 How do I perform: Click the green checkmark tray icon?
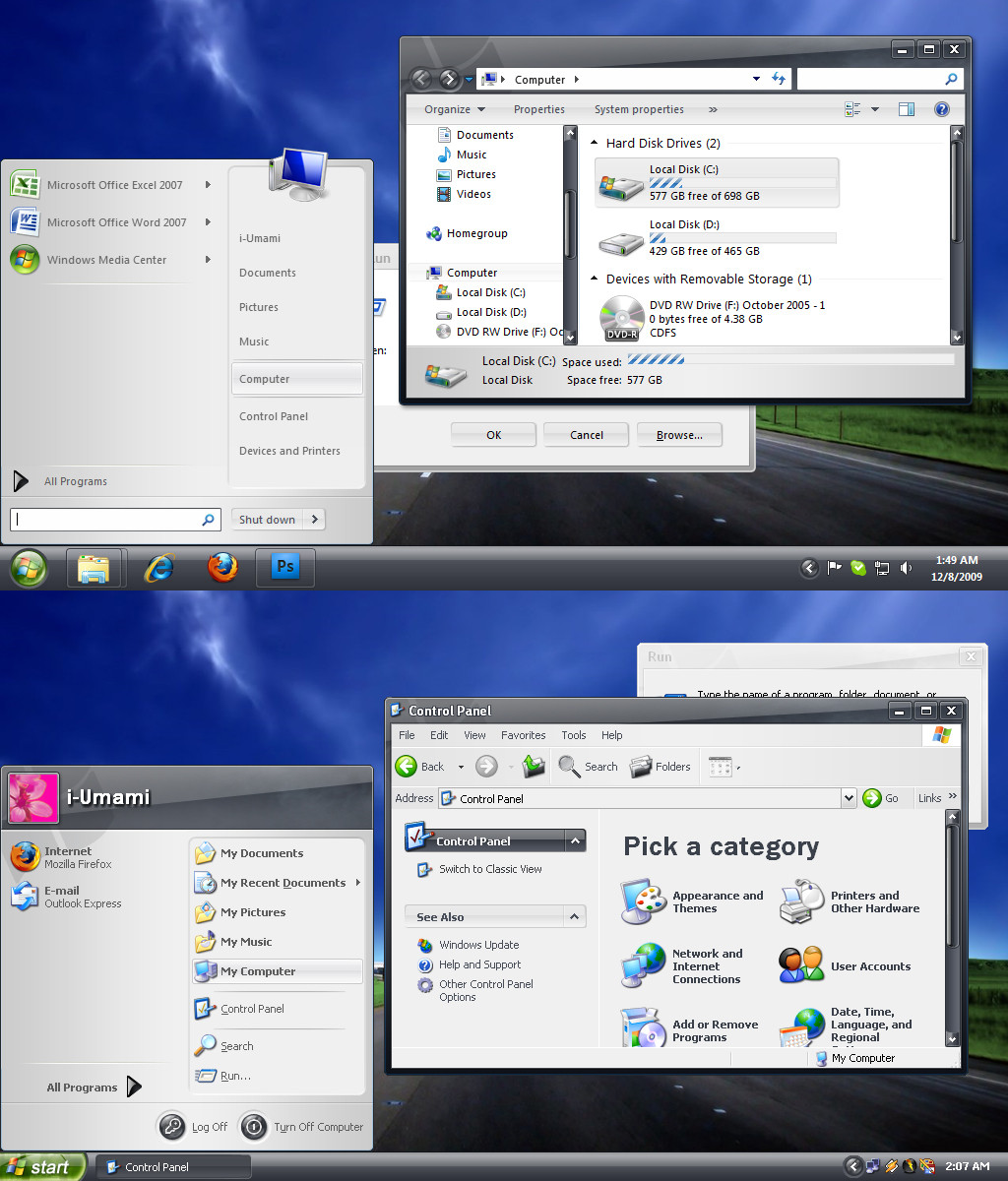point(857,568)
